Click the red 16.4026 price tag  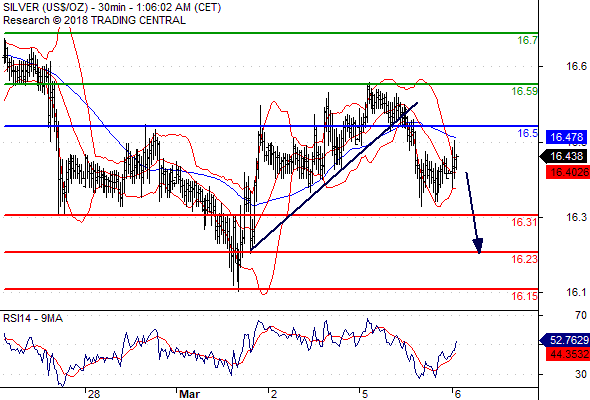click(568, 172)
